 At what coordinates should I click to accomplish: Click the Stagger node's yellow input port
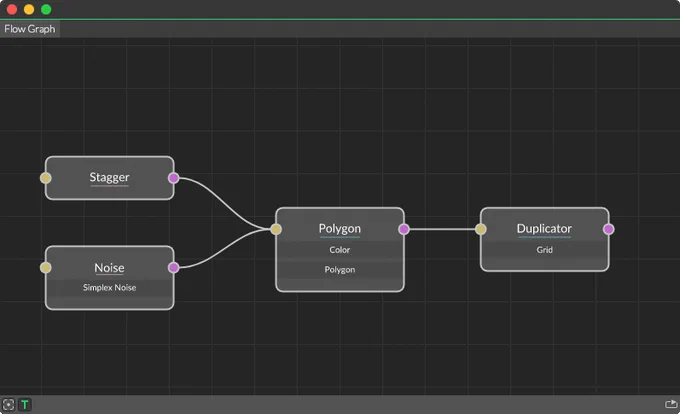coord(46,178)
